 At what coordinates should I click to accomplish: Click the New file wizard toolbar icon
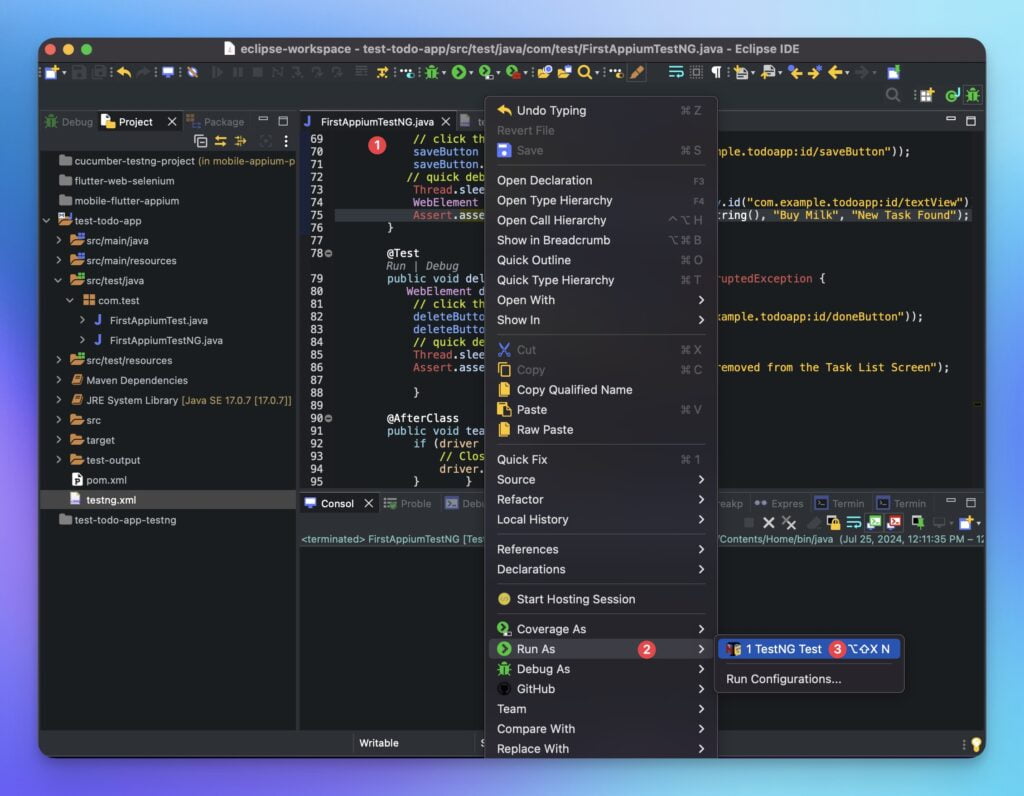click(x=52, y=72)
